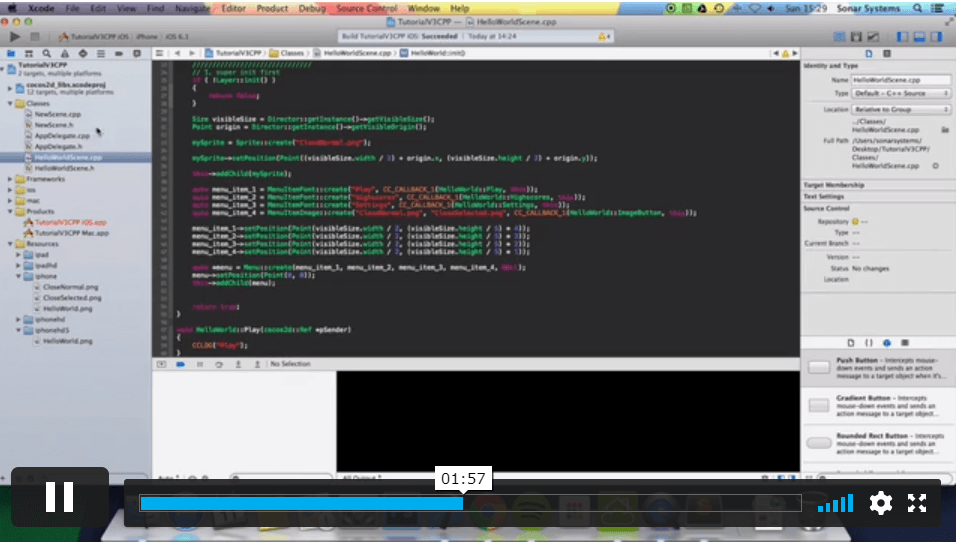Screen dimensions: 956x542
Task: Toggle the debug area visibility button
Action: [x=919, y=37]
